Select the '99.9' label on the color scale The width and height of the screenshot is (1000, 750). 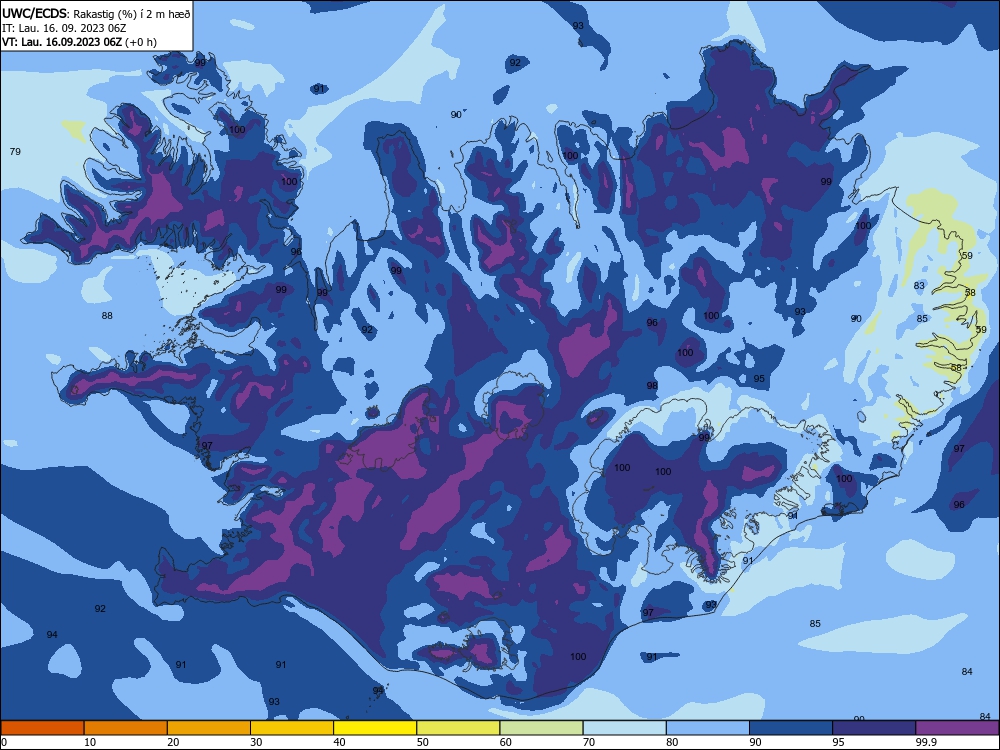(926, 742)
